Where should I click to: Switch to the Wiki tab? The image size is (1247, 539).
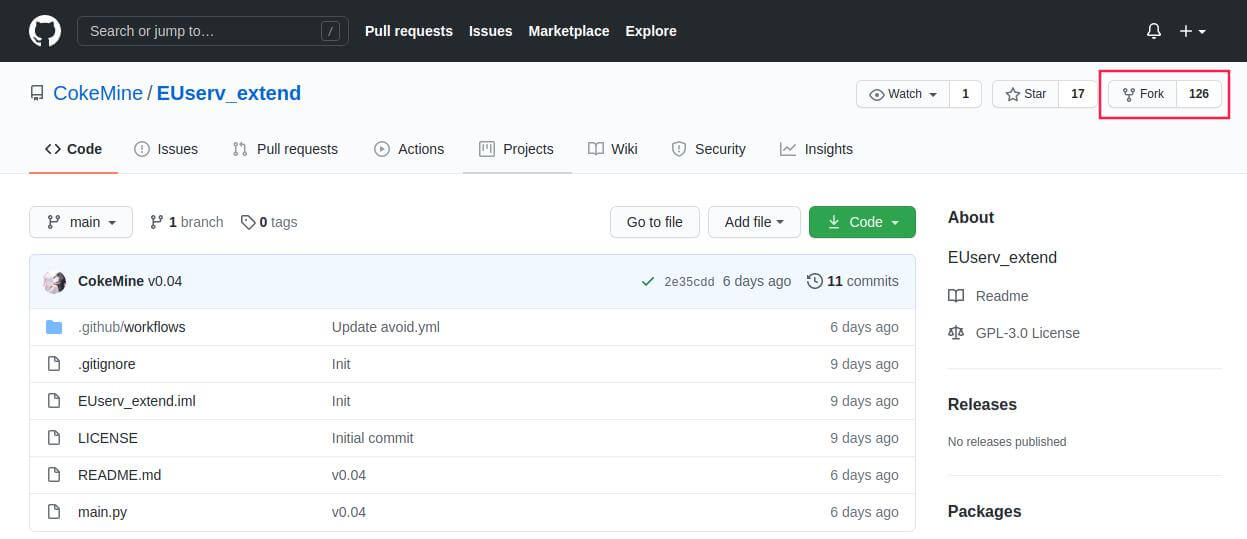[612, 149]
